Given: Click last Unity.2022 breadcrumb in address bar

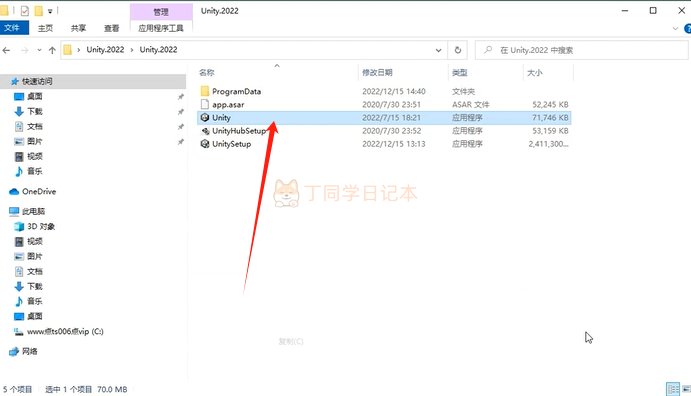Looking at the screenshot, I should pyautogui.click(x=159, y=50).
